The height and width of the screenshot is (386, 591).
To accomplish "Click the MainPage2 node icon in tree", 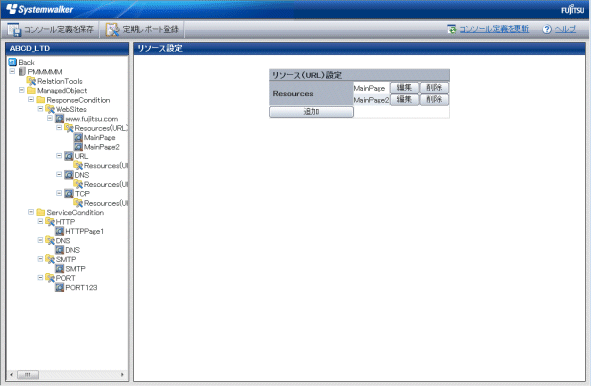I will coord(78,147).
